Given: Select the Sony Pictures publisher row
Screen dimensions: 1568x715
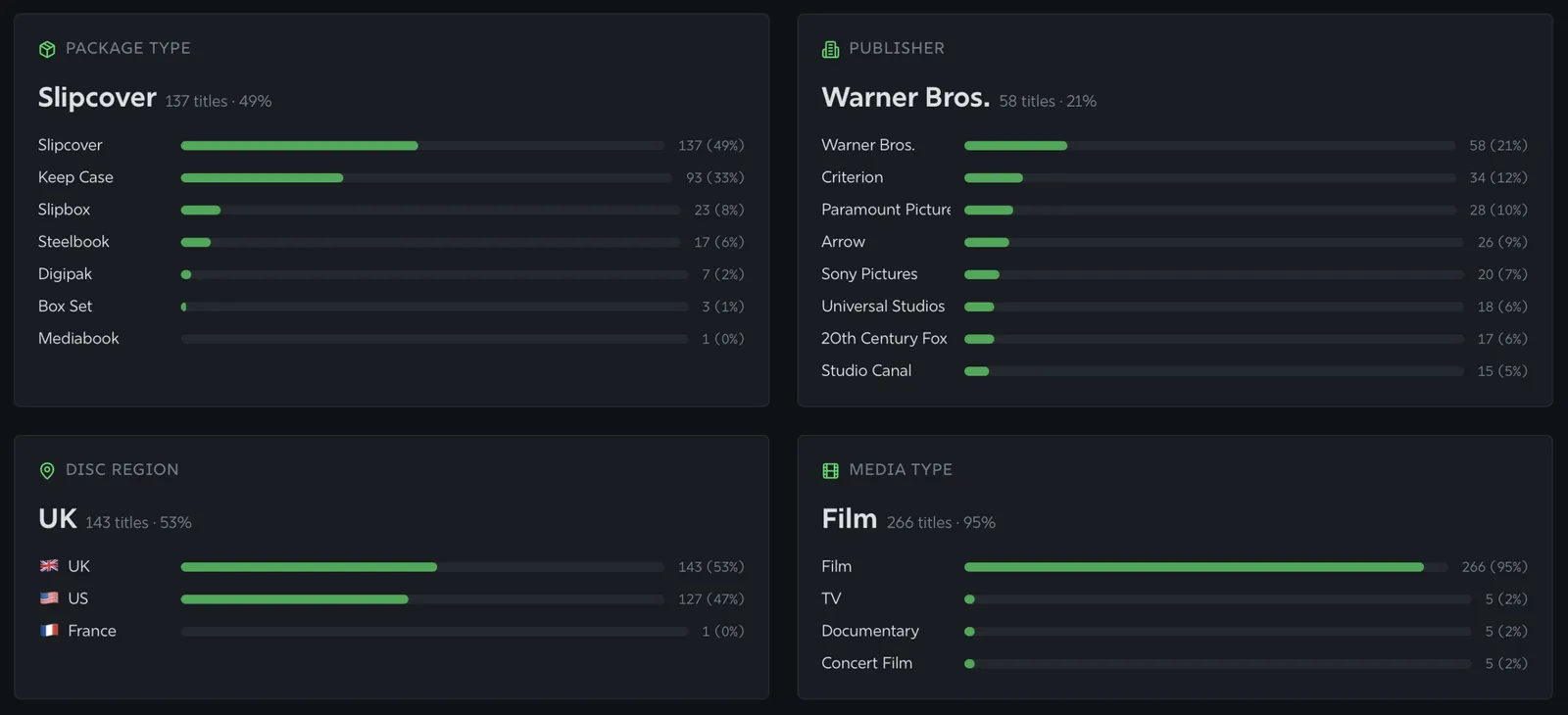Looking at the screenshot, I should 1174,274.
